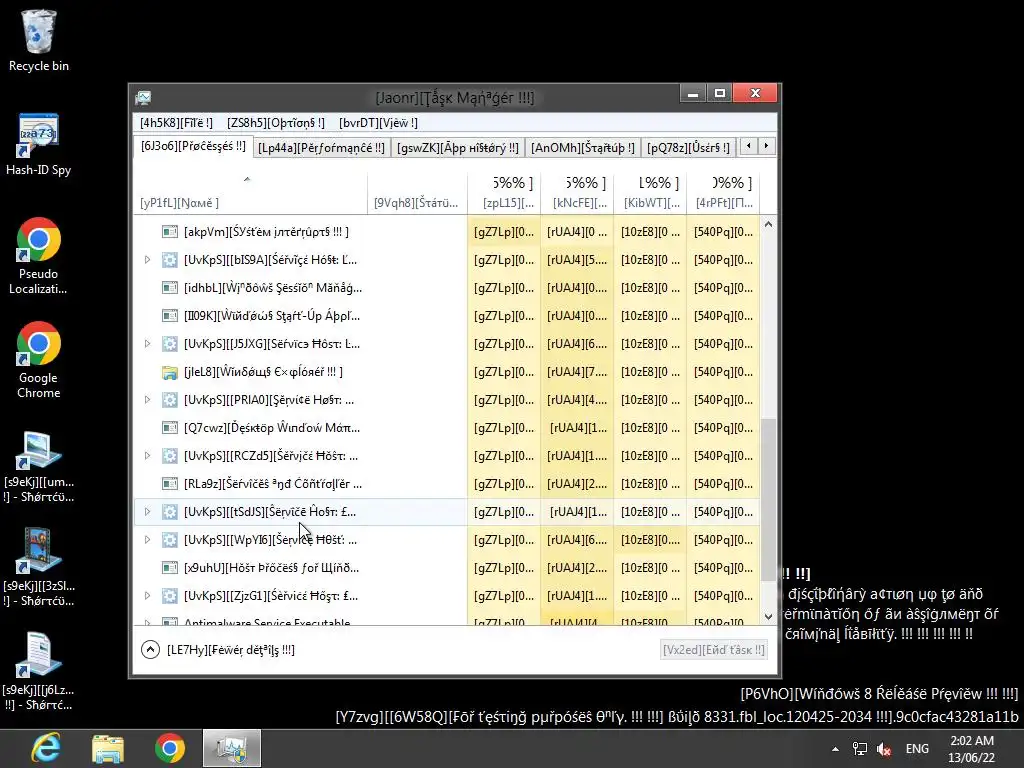This screenshot has height=768, width=1024.
Task: Sort by the [KibWT] column header
Action: click(x=650, y=193)
